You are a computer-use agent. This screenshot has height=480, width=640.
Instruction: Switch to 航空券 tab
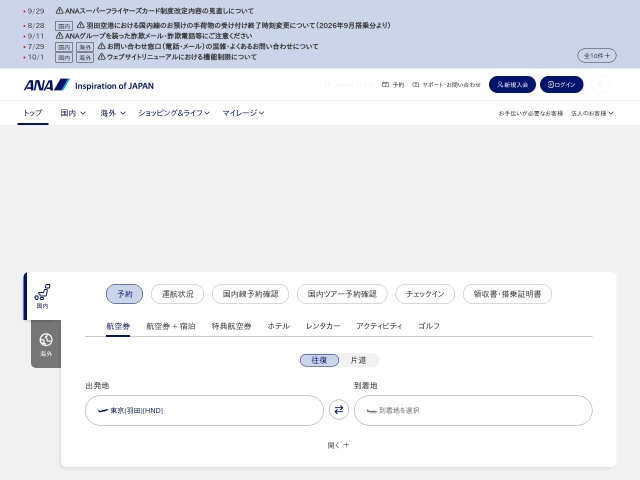[x=118, y=326]
